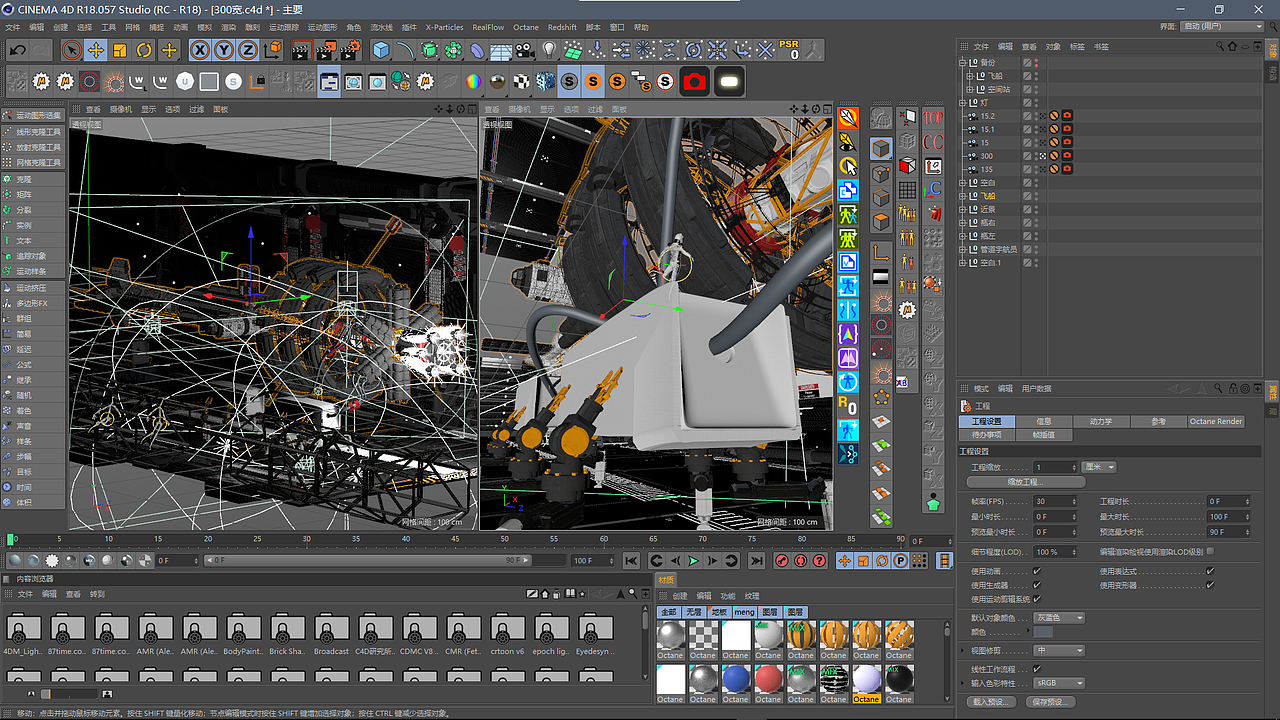This screenshot has height=720, width=1280.
Task: Click the Record Active Objects button
Action: (782, 561)
